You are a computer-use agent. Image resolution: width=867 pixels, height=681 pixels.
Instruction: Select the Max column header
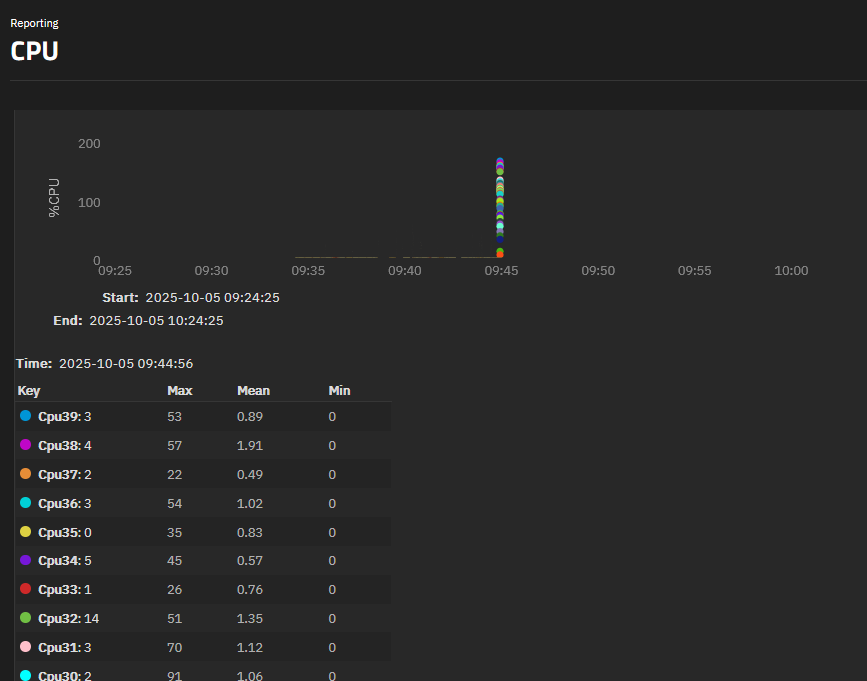[x=180, y=391]
